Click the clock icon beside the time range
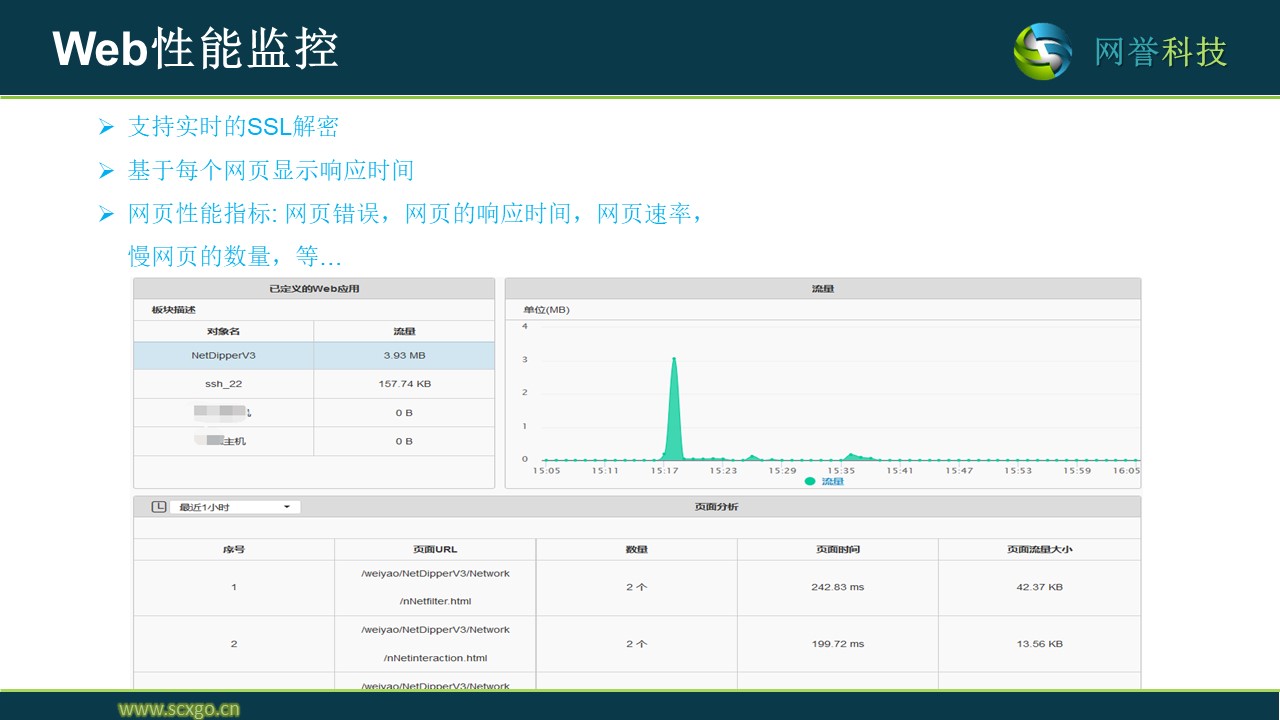This screenshot has width=1280, height=720. [x=159, y=507]
